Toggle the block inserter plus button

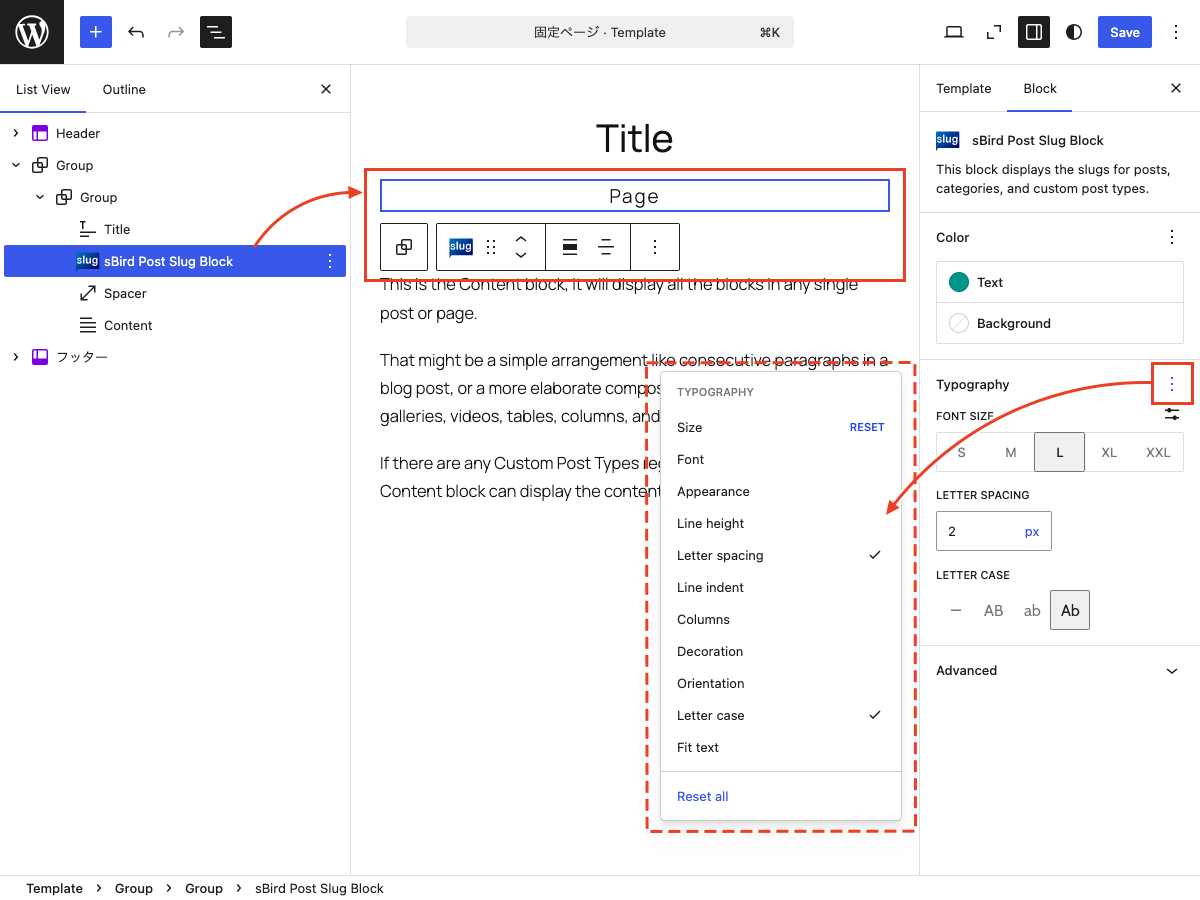click(x=96, y=32)
